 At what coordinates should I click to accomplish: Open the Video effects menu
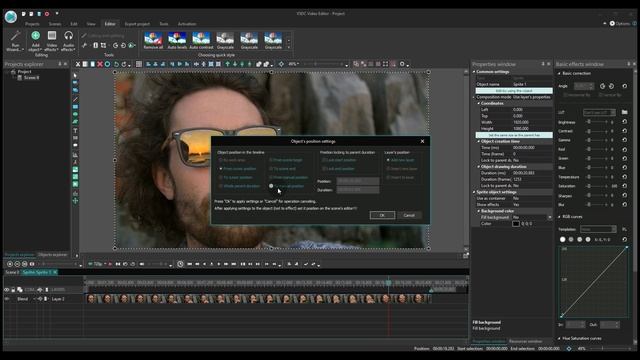click(x=51, y=41)
